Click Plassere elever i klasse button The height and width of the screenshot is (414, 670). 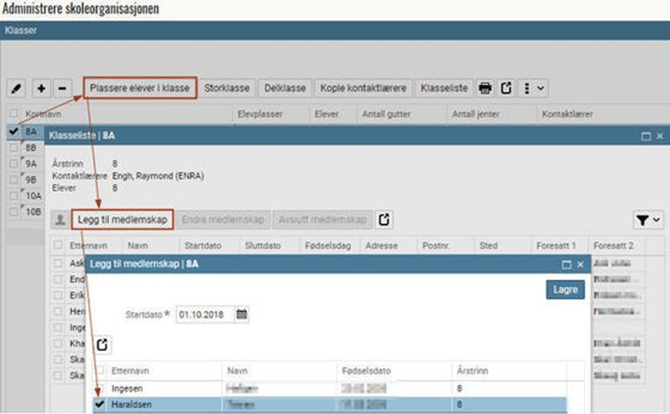coord(139,88)
